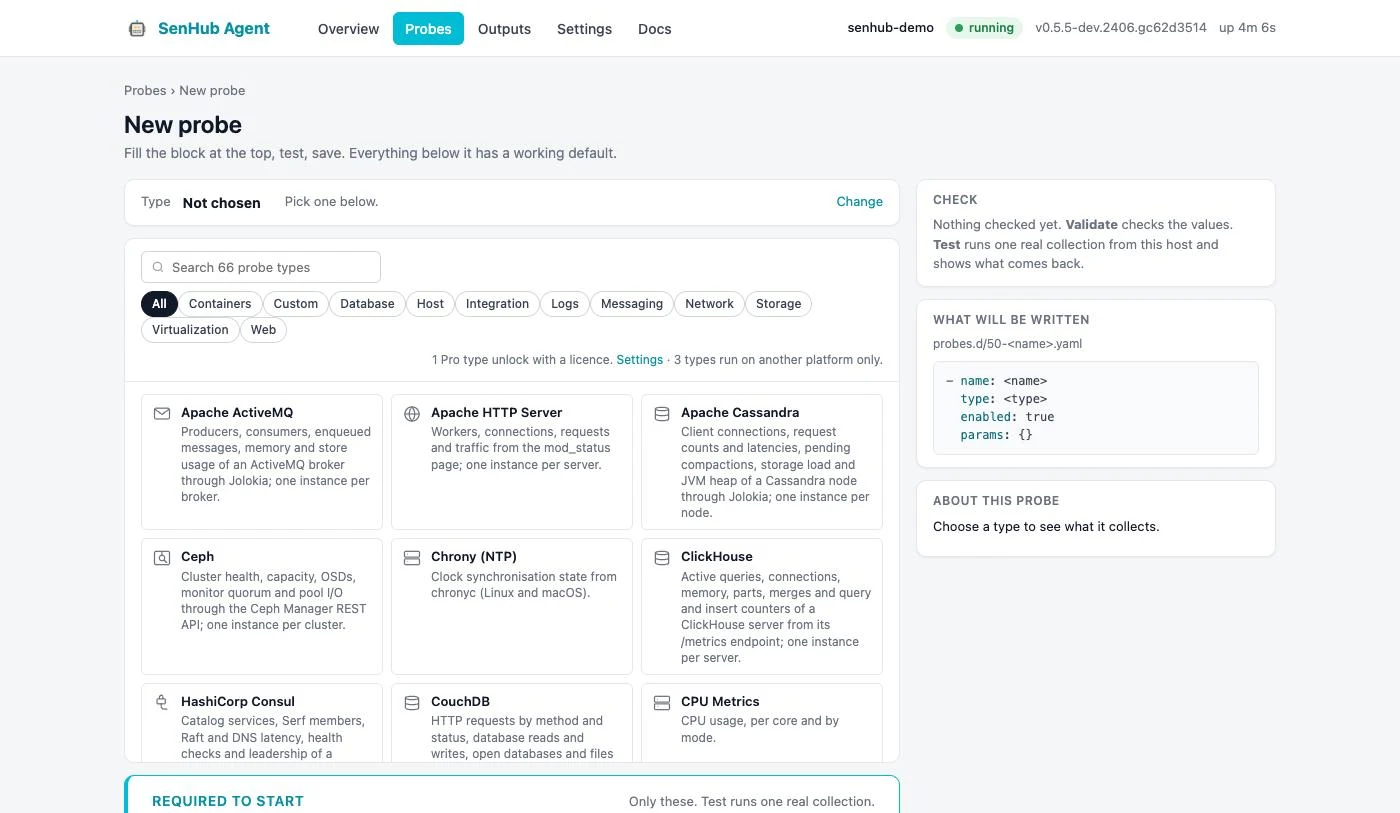Click the Apache ActiveMQ envelope icon
Viewport: 1400px width, 813px height.
162,413
